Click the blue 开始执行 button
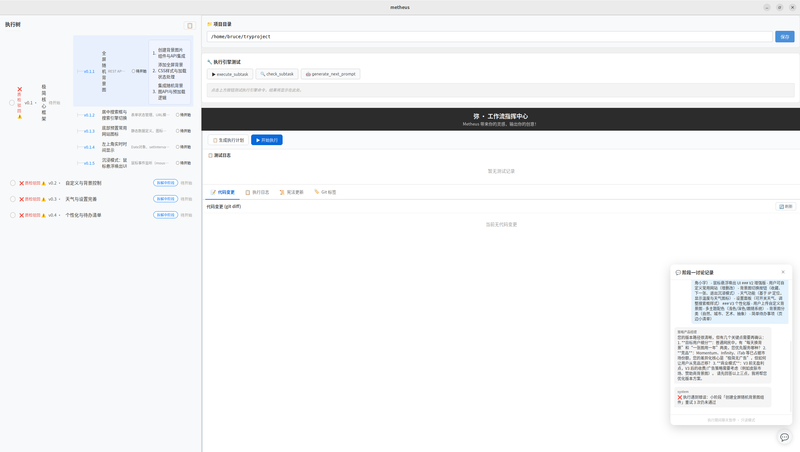This screenshot has height=452, width=800. point(267,140)
